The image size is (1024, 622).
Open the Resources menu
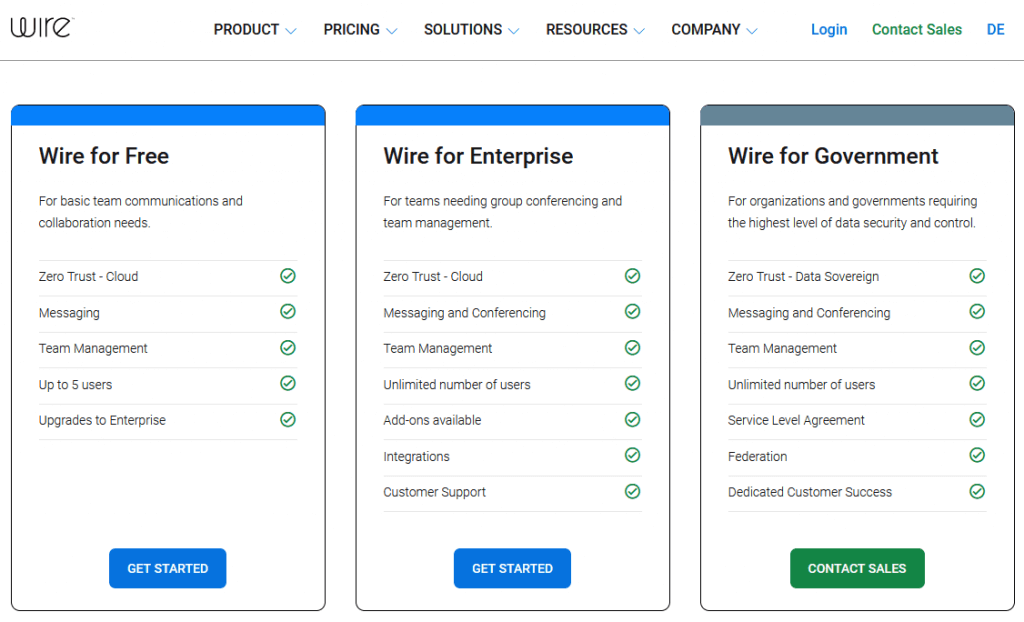(595, 30)
